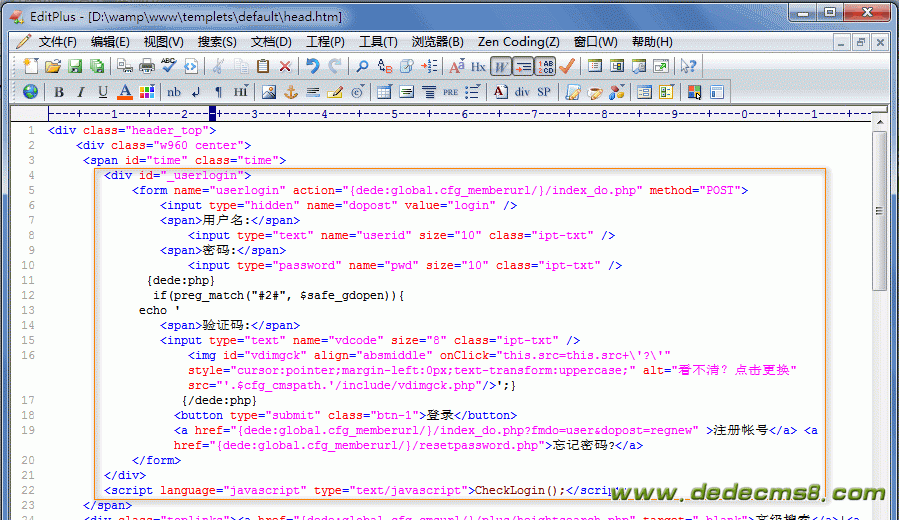899x520 pixels.
Task: Toggle word wrap (W) button
Action: tap(501, 67)
